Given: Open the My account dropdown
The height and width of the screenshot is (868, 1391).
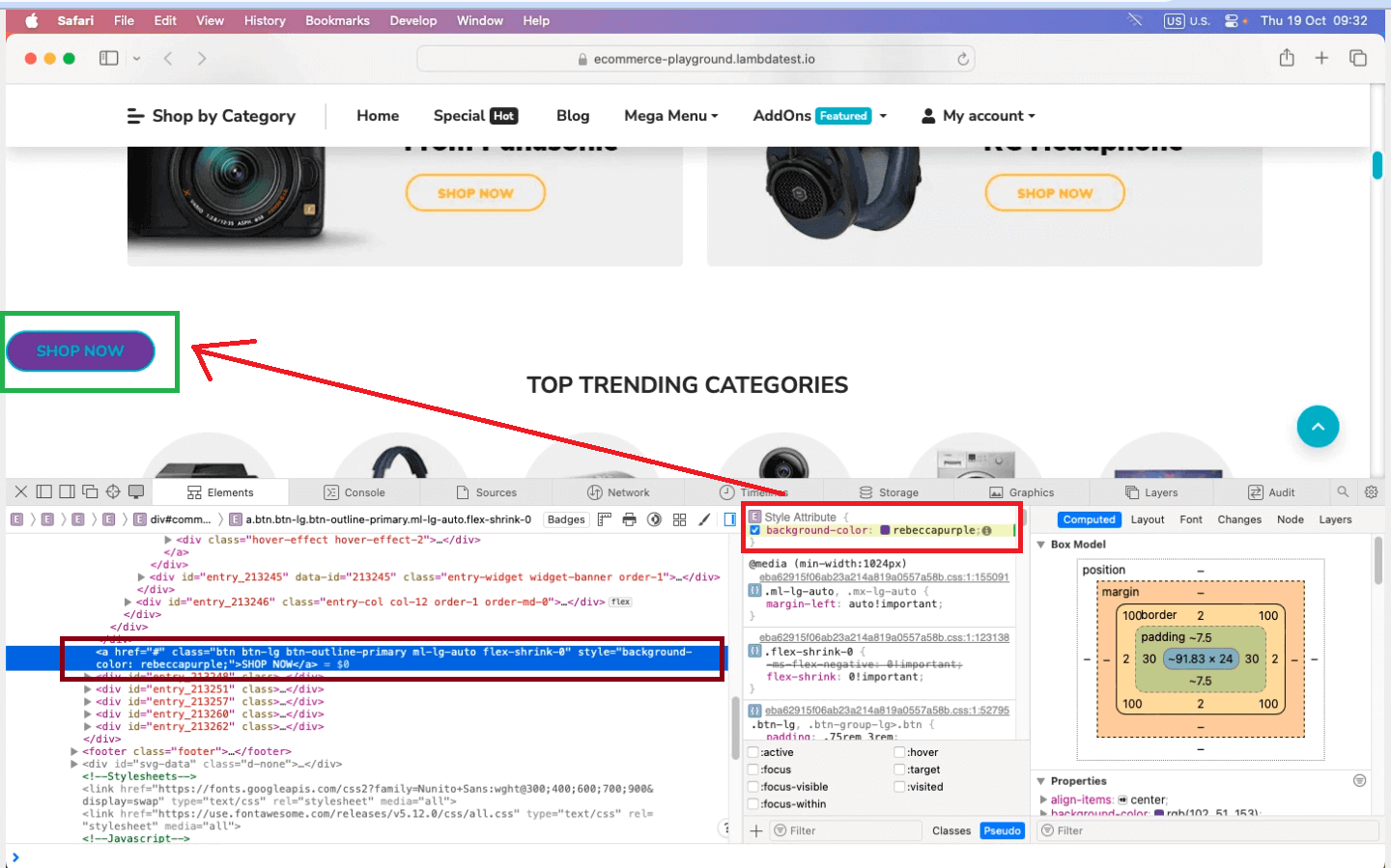Looking at the screenshot, I should click(978, 116).
